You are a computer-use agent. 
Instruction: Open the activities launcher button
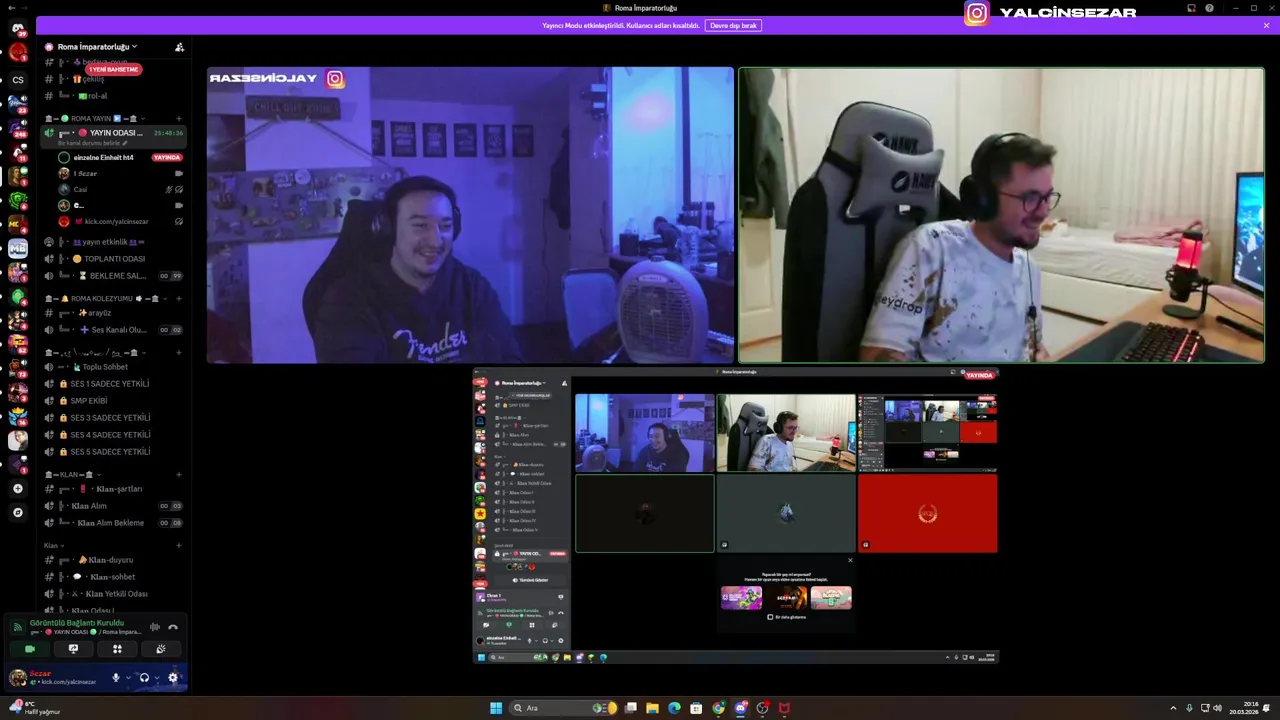click(117, 649)
